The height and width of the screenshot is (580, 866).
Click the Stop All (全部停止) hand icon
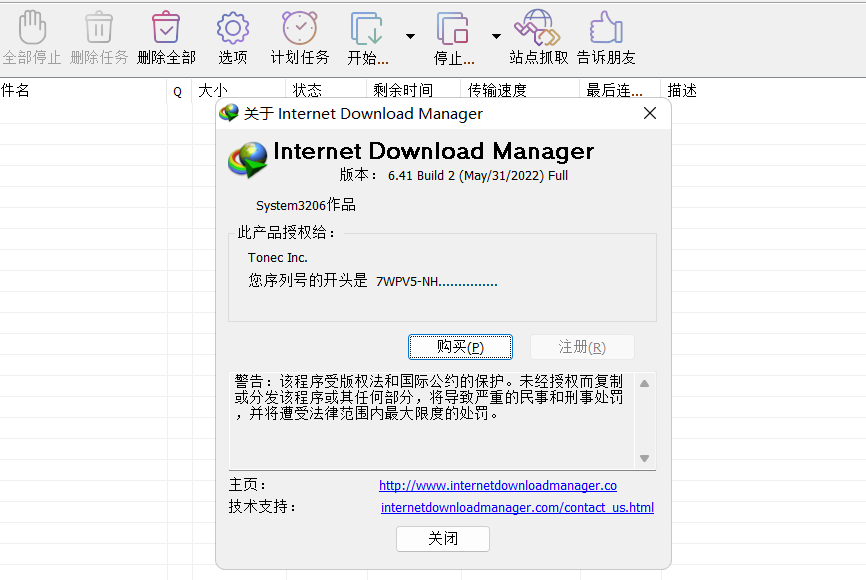coord(32,27)
